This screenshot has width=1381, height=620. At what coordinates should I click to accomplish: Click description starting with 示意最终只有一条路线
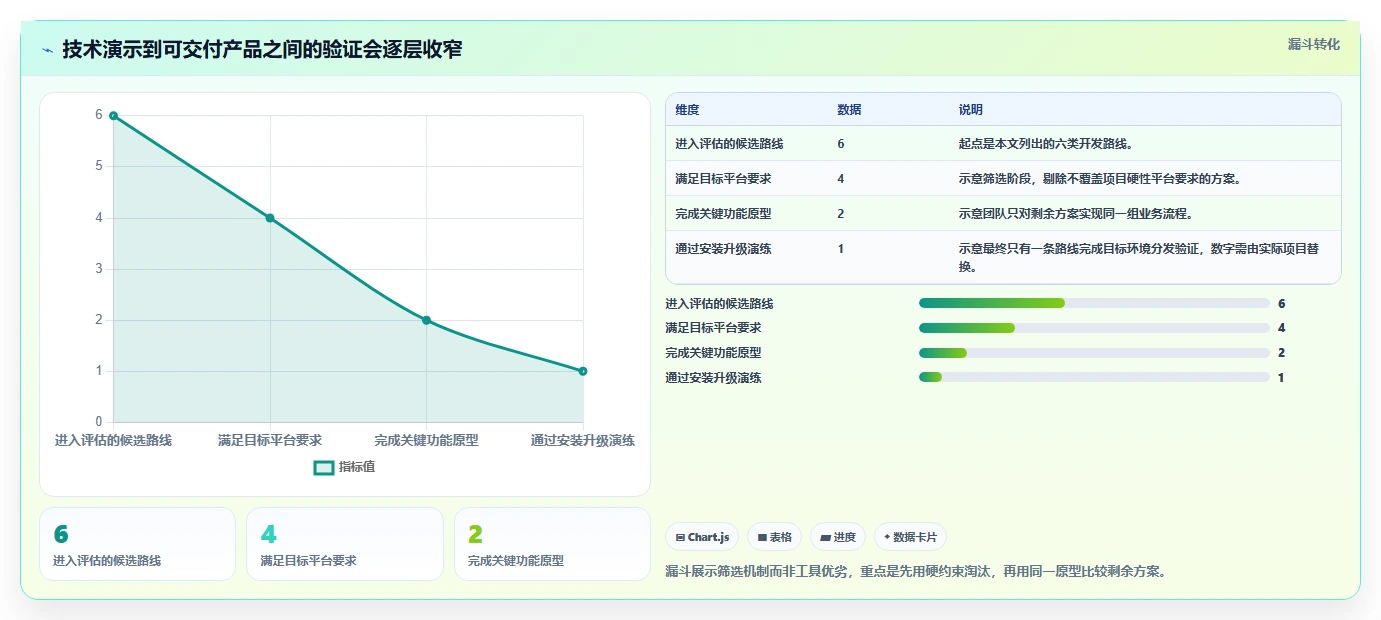(1141, 258)
